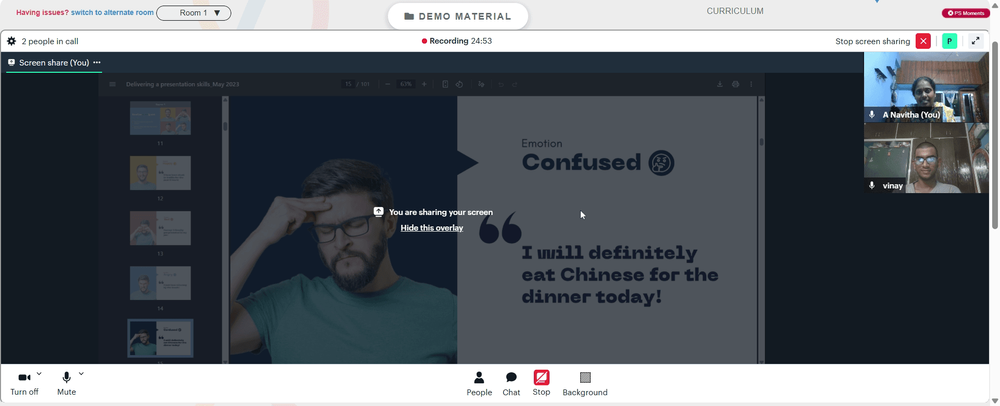This screenshot has width=1000, height=406.
Task: Open DEMO MATERIAL folder button
Action: [x=458, y=17]
